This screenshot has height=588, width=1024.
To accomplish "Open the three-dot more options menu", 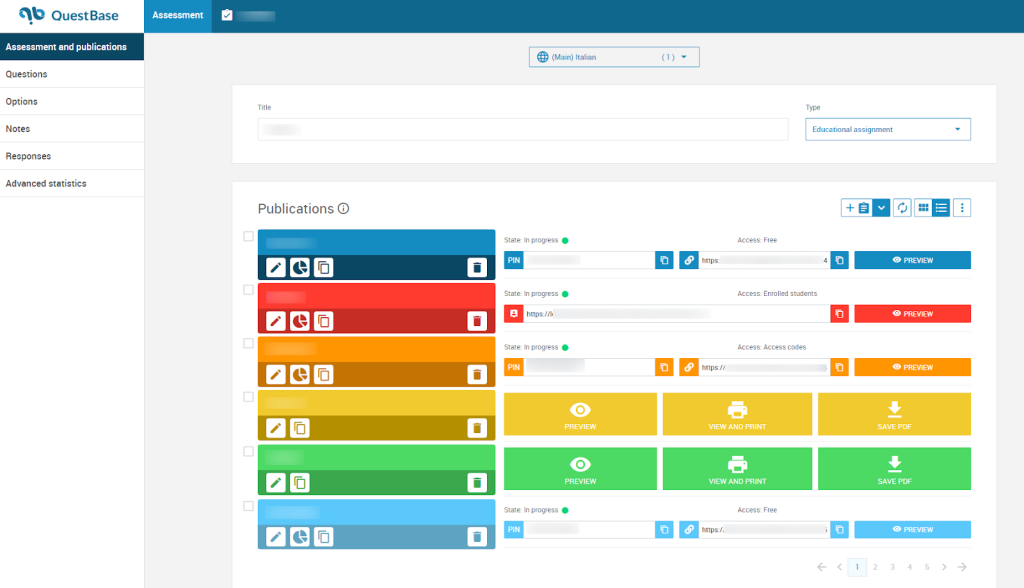I will pyautogui.click(x=962, y=208).
